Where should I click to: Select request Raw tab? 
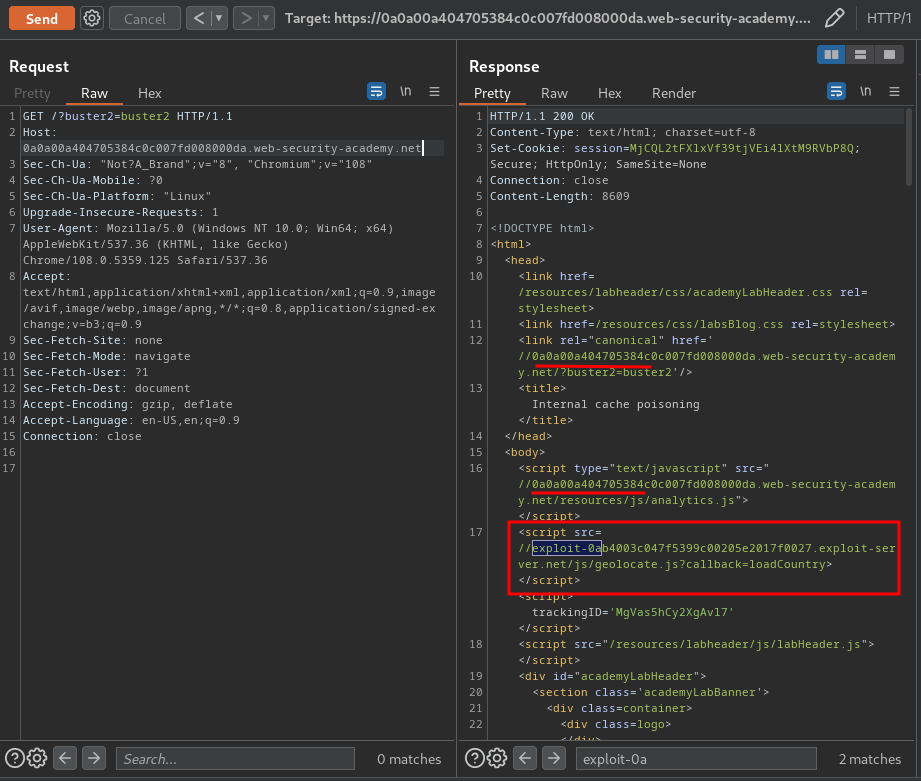tap(94, 93)
